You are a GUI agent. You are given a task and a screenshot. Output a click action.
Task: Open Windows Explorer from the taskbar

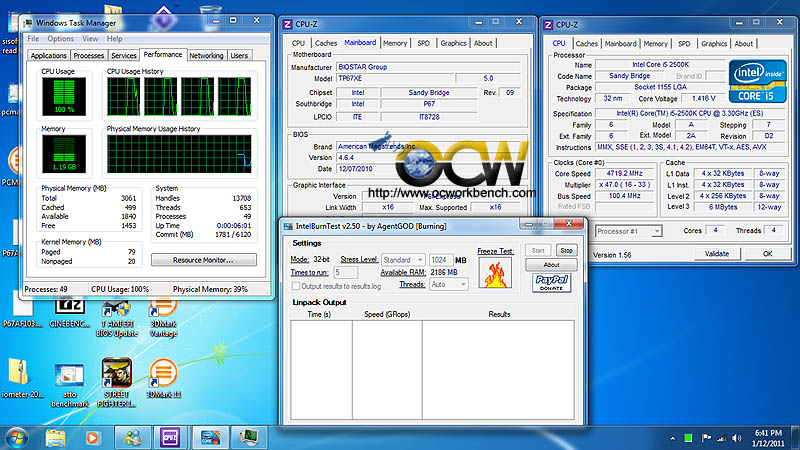tap(56, 438)
